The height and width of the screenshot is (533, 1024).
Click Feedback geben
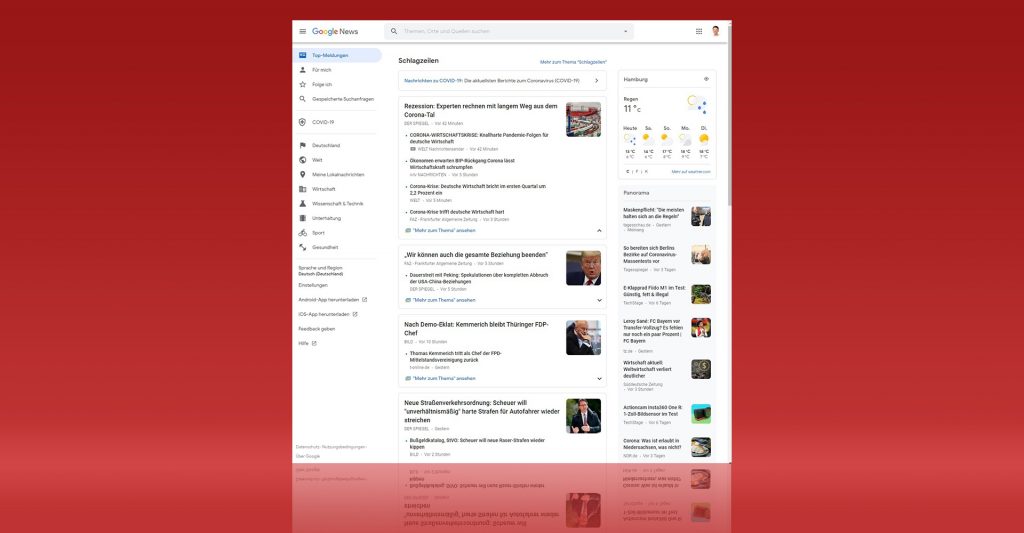click(x=317, y=329)
